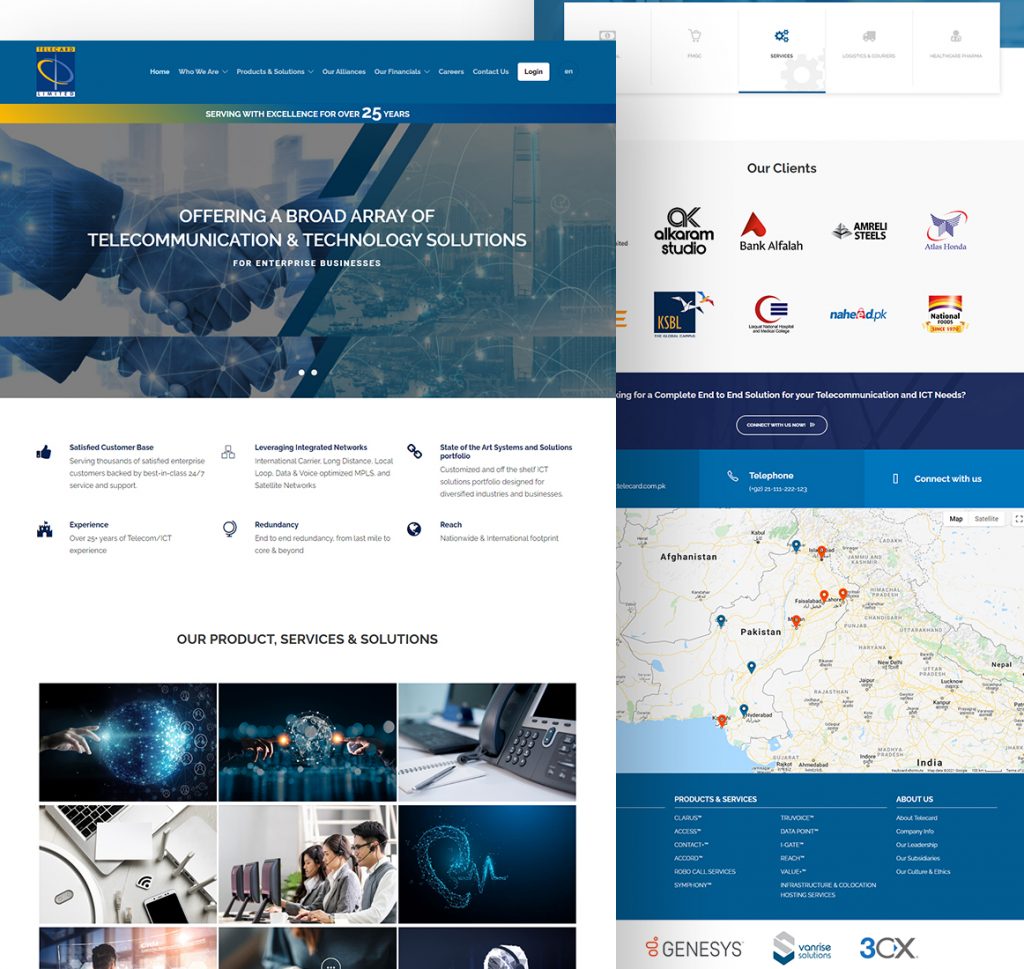Click the Login button
Image resolution: width=1024 pixels, height=969 pixels.
pos(533,72)
